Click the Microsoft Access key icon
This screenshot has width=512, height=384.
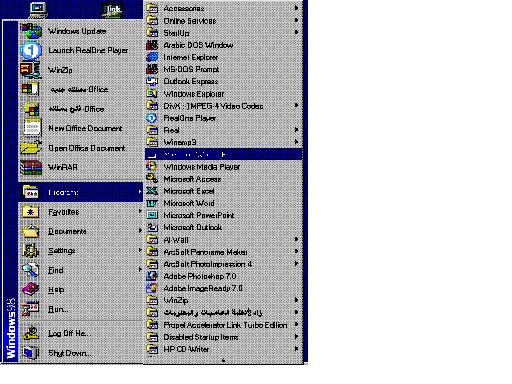point(152,179)
